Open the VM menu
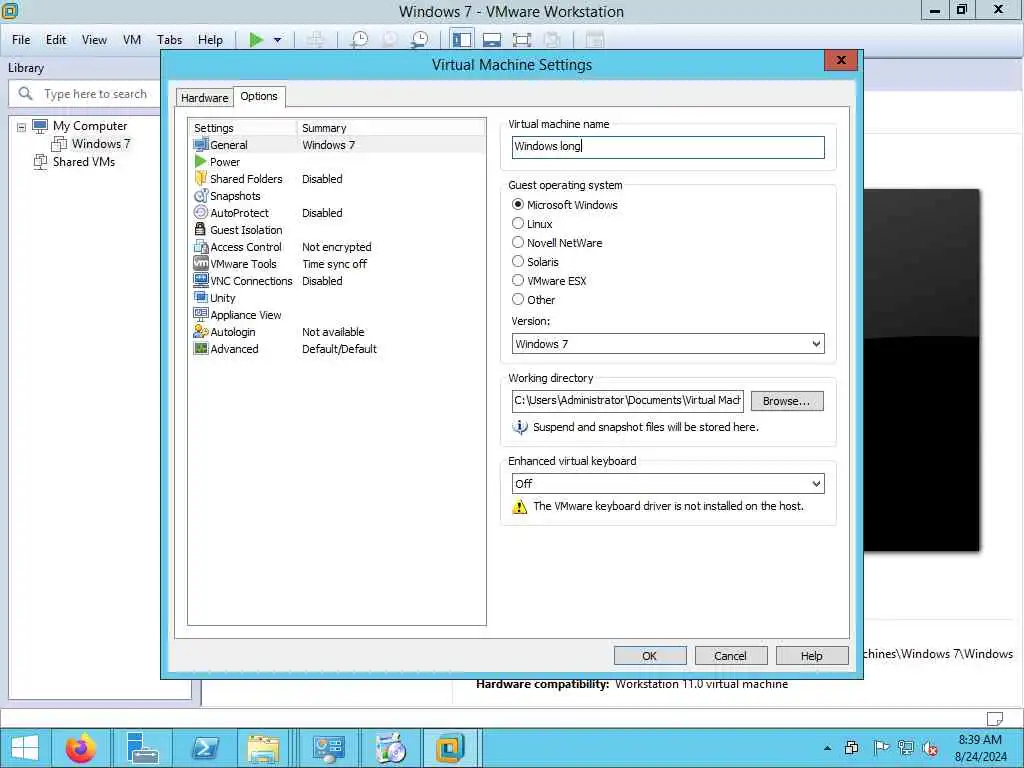This screenshot has width=1024, height=768. click(x=132, y=40)
